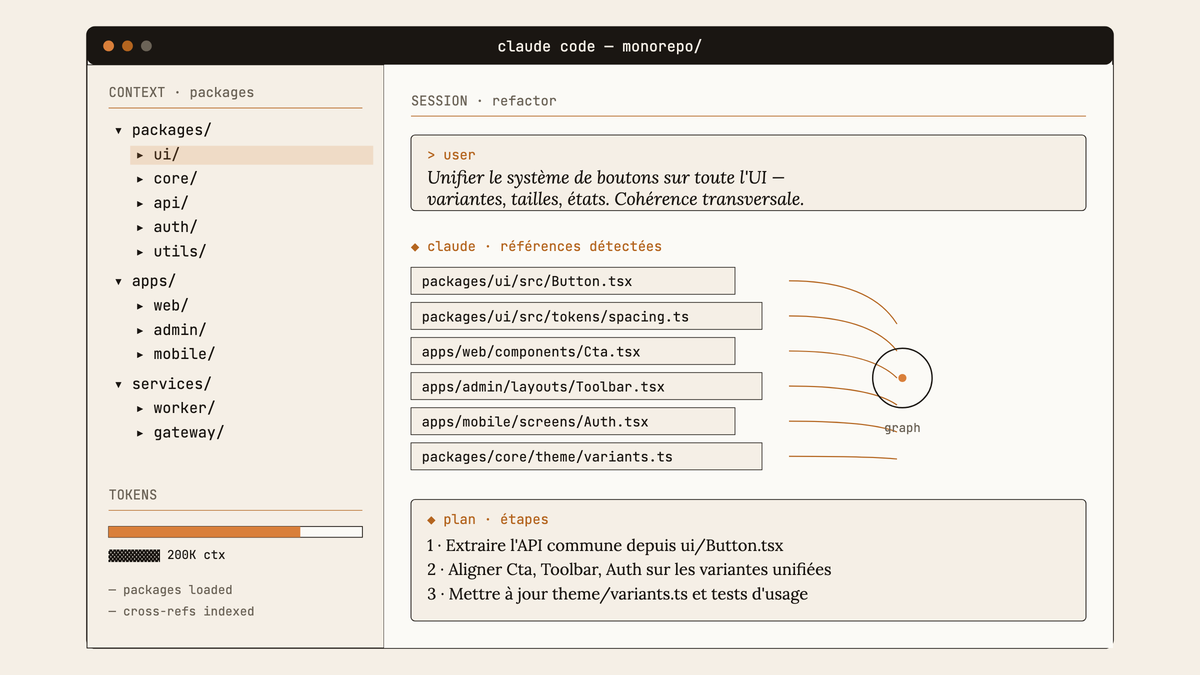The width and height of the screenshot is (1200, 675).
Task: Select the admin/ folder label
Action: pyautogui.click(x=180, y=330)
